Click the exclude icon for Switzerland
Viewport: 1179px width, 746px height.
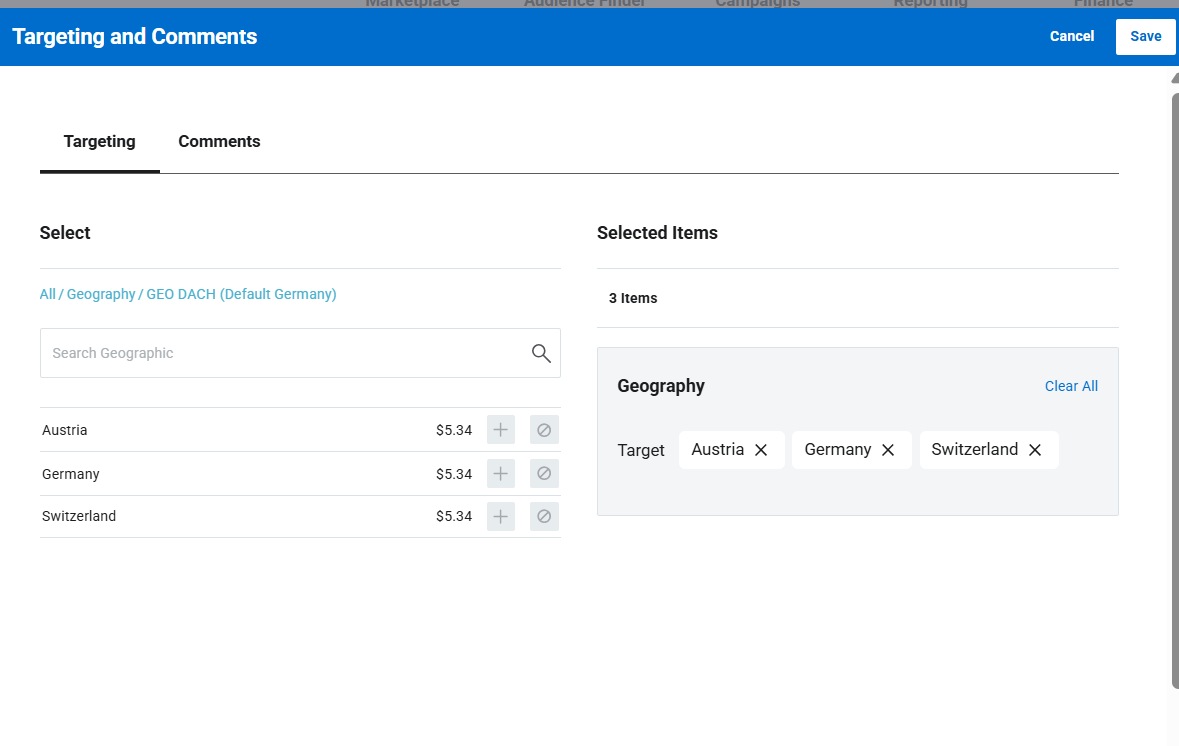click(x=544, y=516)
